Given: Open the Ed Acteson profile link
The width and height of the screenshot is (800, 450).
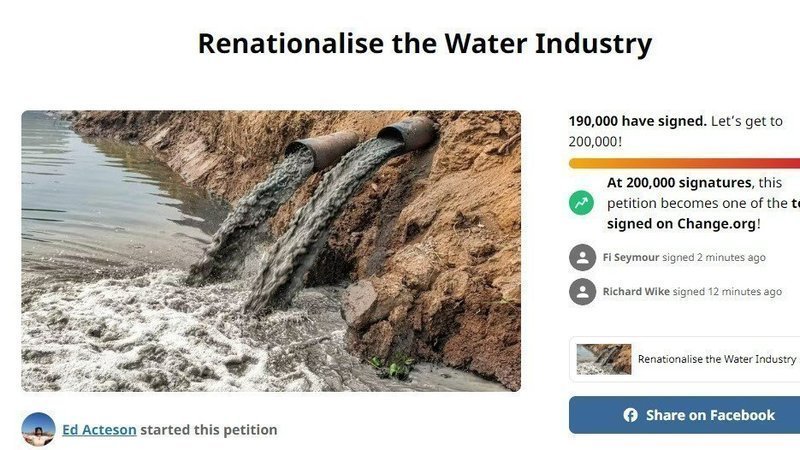Looking at the screenshot, I should (99, 430).
